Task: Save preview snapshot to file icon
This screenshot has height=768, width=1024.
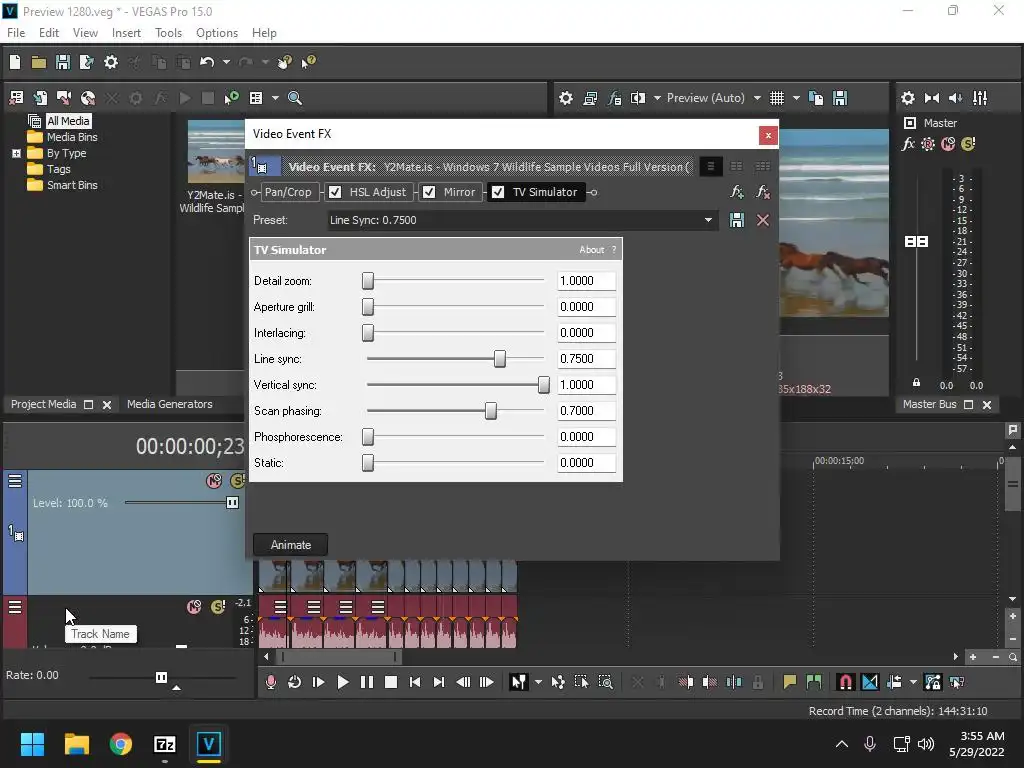Action: point(840,98)
